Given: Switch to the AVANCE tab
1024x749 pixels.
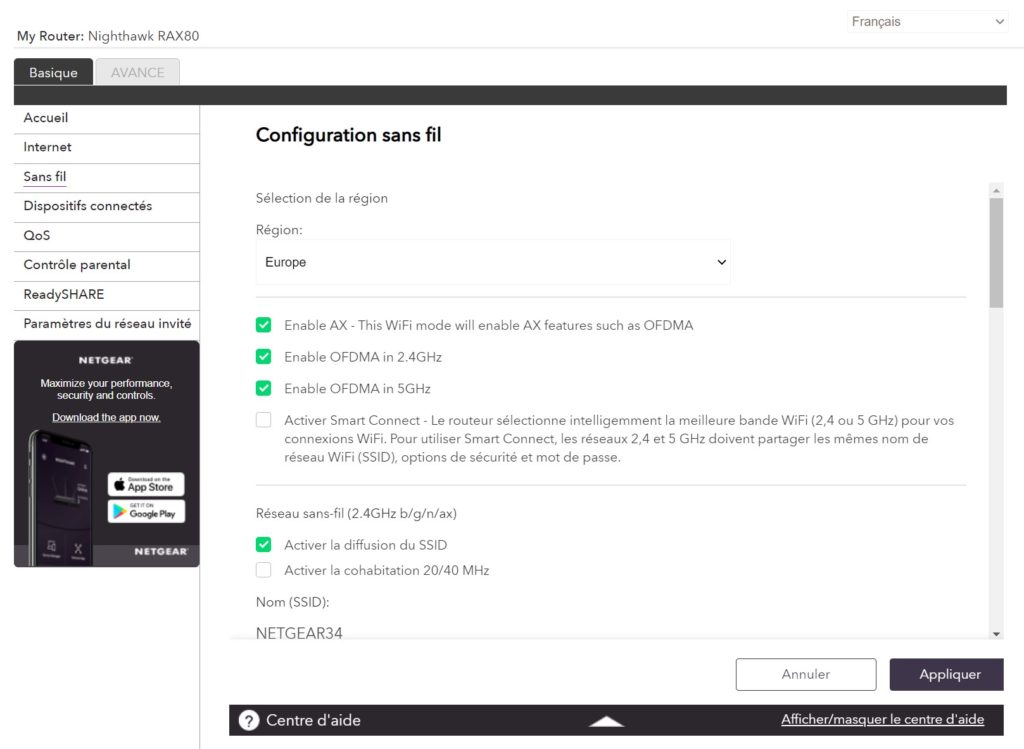Looking at the screenshot, I should click(x=138, y=72).
